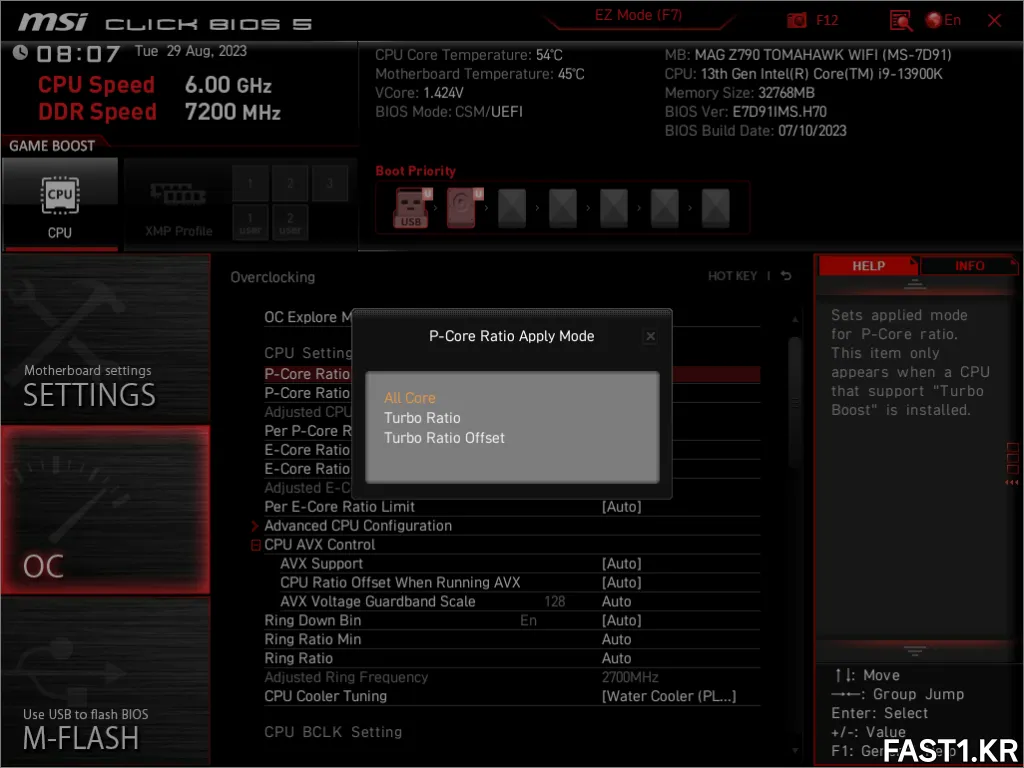Enable XMP profile 3
The width and height of the screenshot is (1024, 768).
(x=330, y=184)
